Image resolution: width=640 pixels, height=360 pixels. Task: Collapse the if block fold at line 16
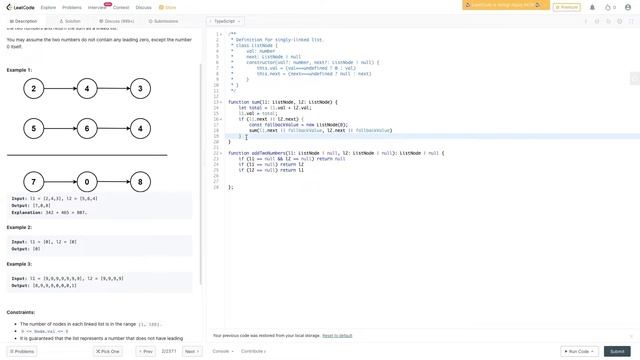(x=221, y=119)
